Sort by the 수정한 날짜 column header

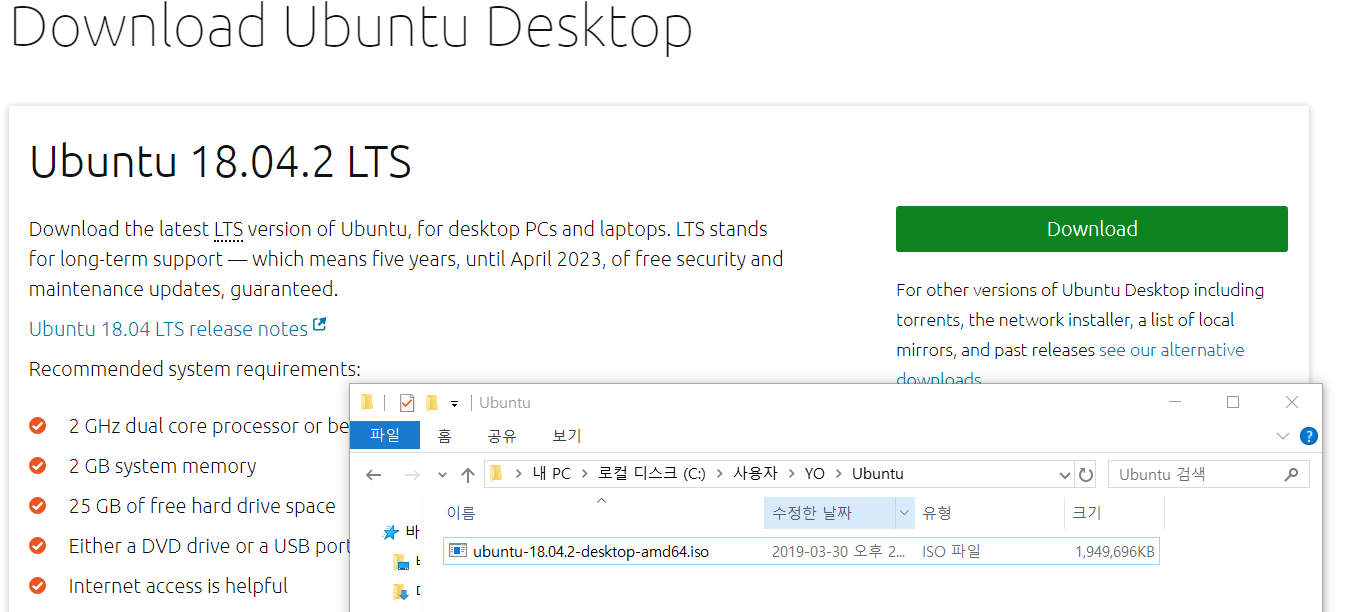(829, 513)
